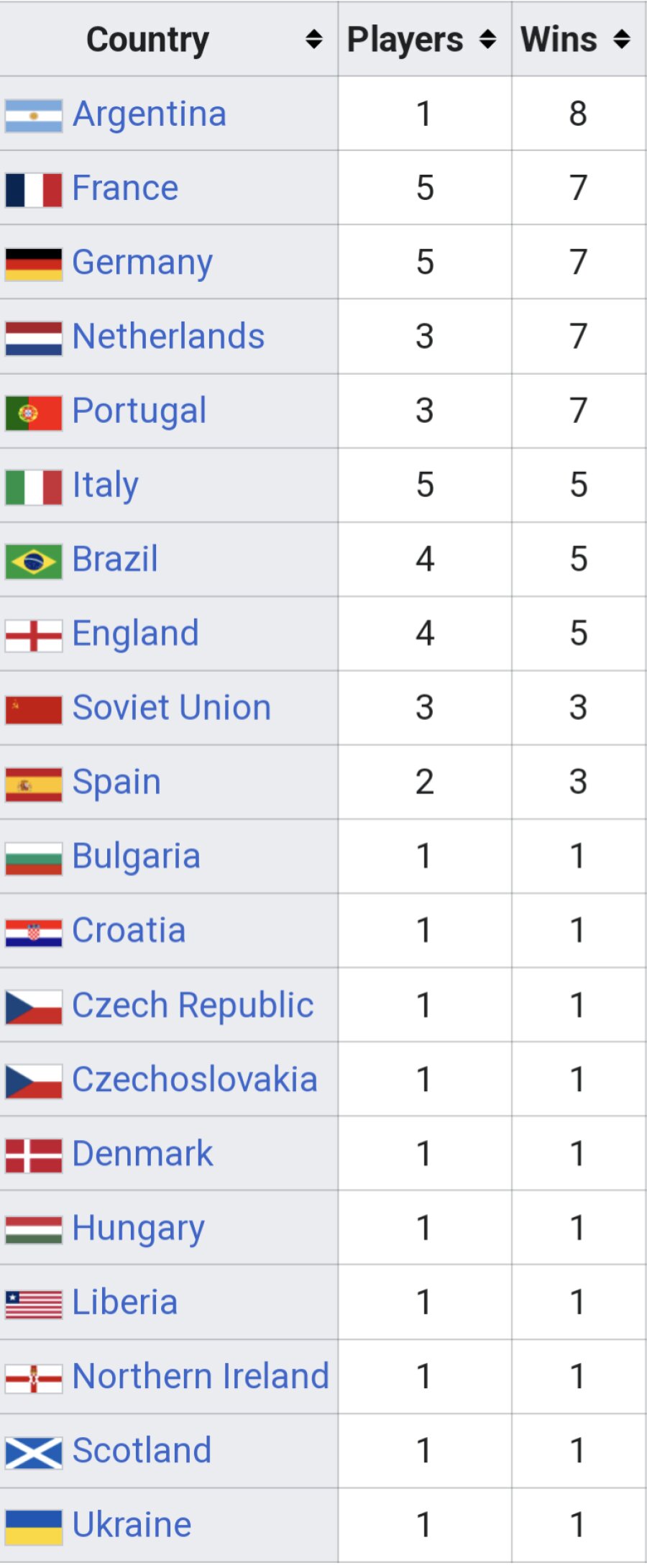Click the Croatia flag icon
The height and width of the screenshot is (1568, 647).
pos(33,932)
